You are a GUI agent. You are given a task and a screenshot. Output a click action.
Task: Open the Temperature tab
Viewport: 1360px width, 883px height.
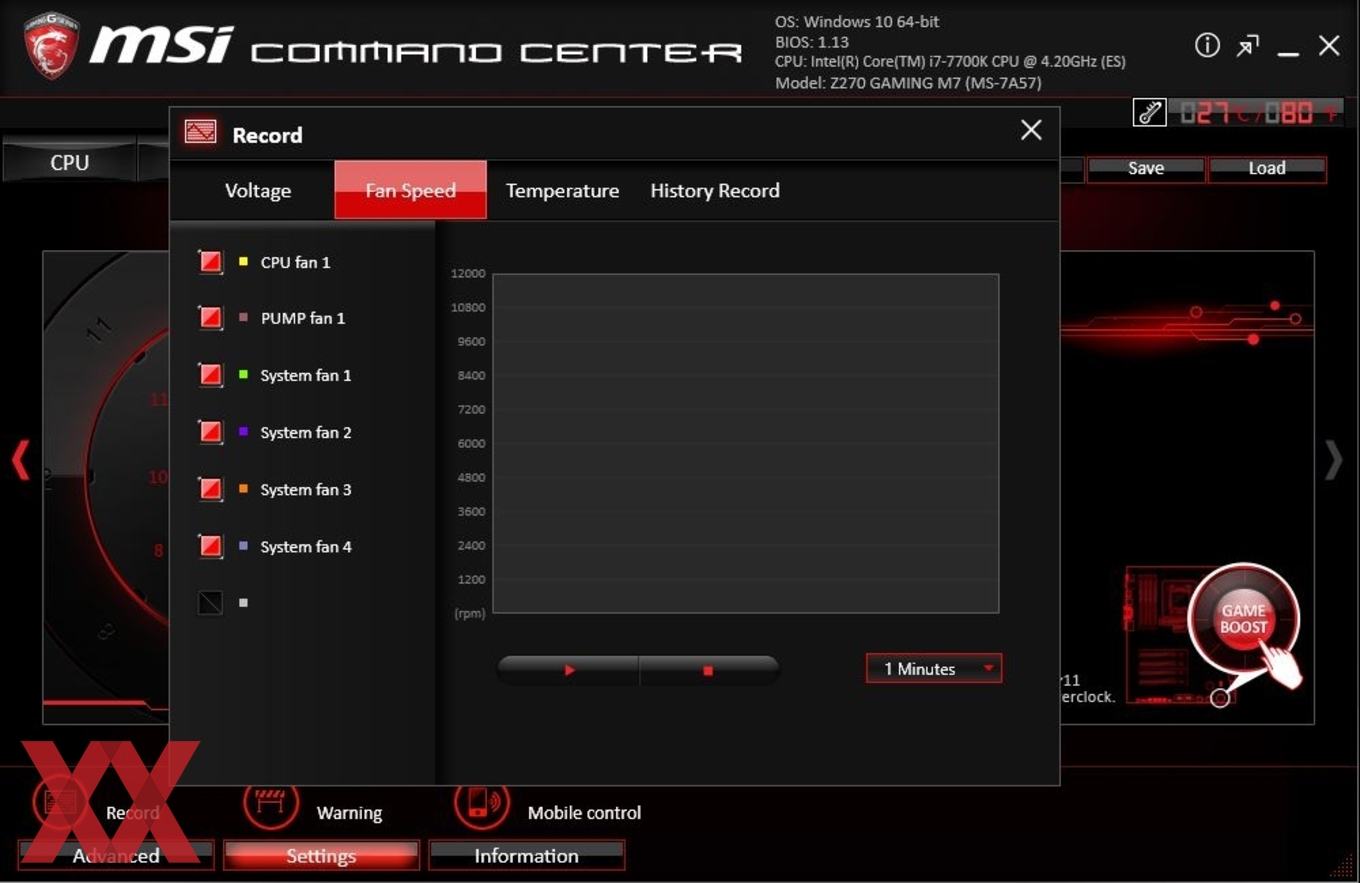coord(562,190)
